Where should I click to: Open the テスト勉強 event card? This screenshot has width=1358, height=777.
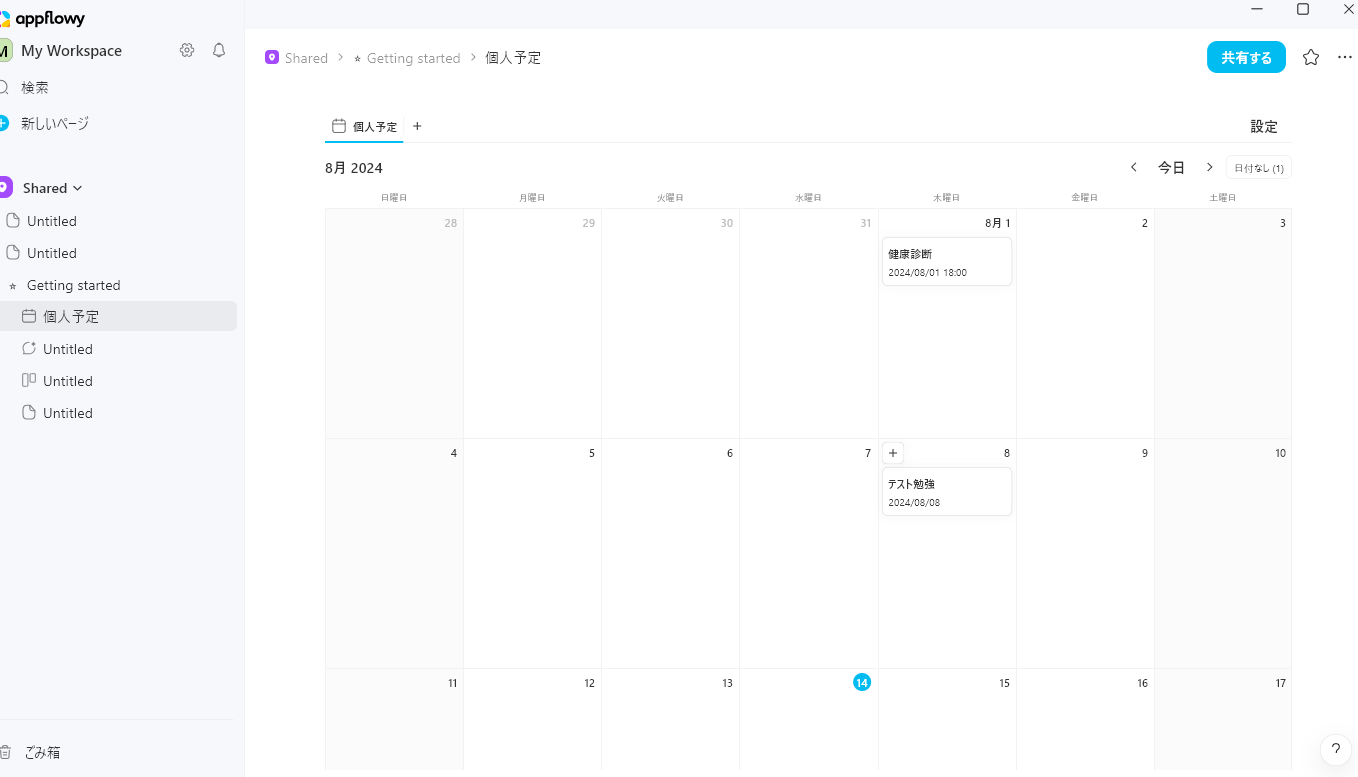pyautogui.click(x=947, y=491)
